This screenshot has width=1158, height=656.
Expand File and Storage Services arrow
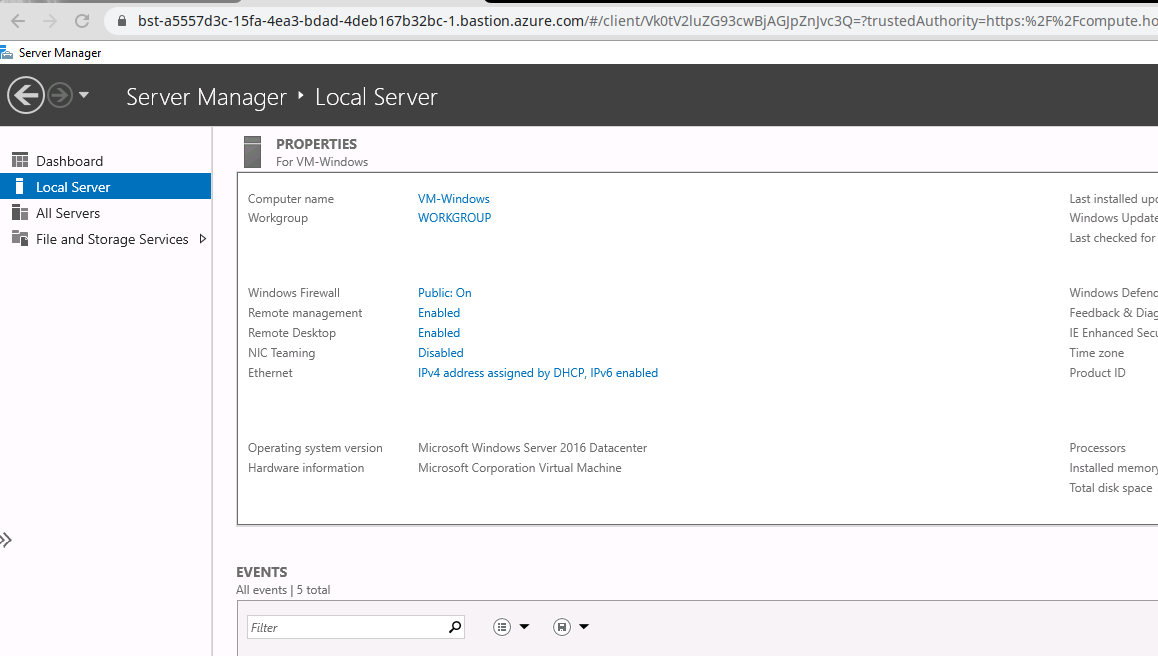point(202,239)
